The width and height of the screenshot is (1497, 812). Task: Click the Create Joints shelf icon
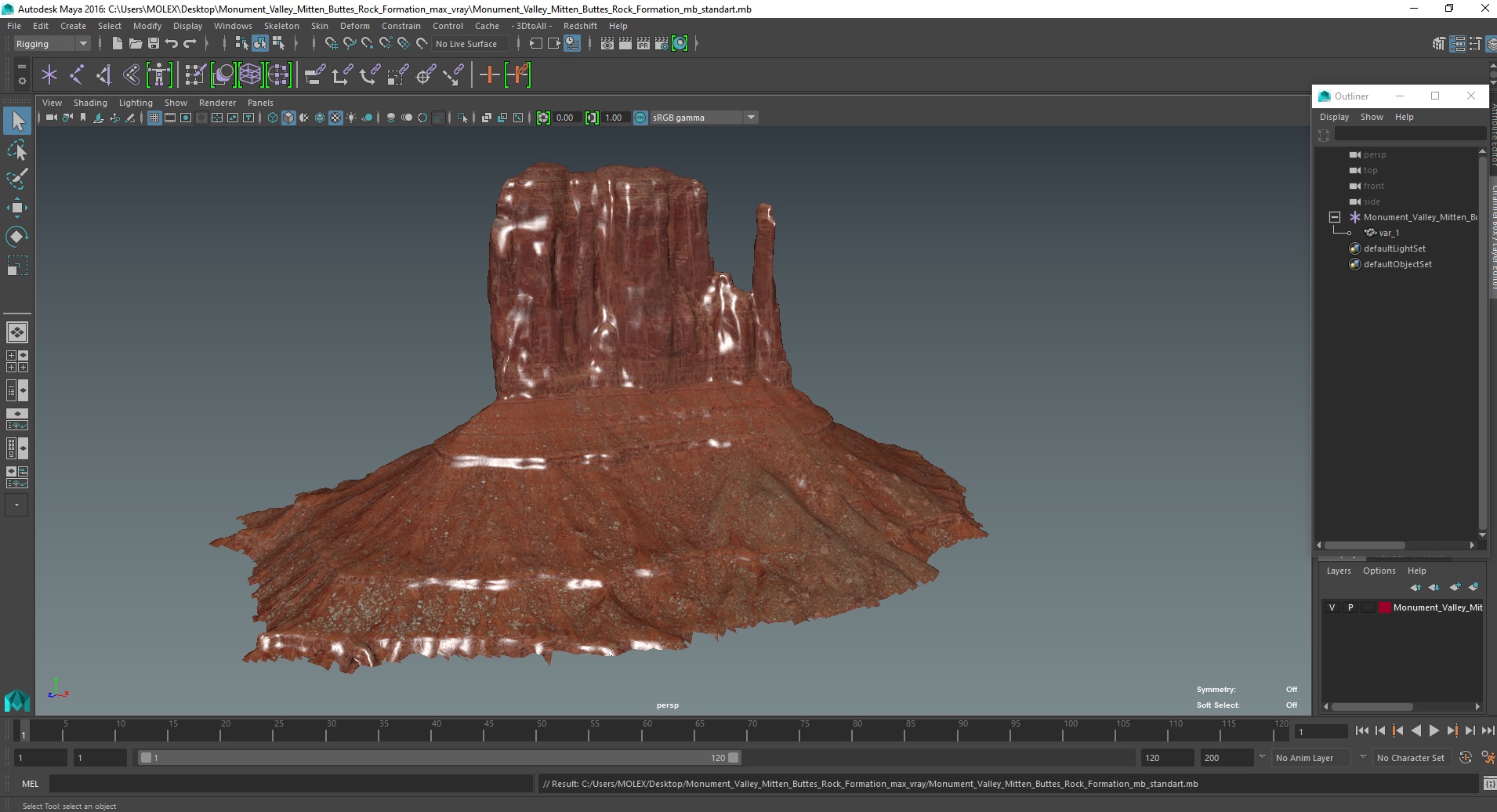77,75
